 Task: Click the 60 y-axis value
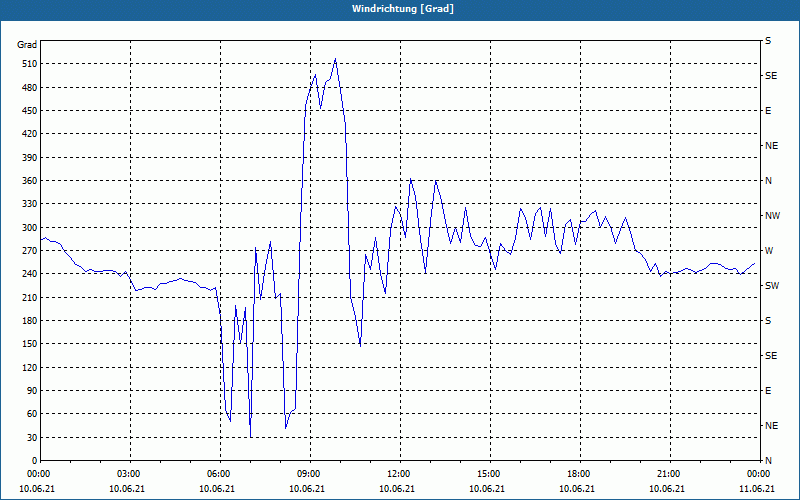point(31,414)
